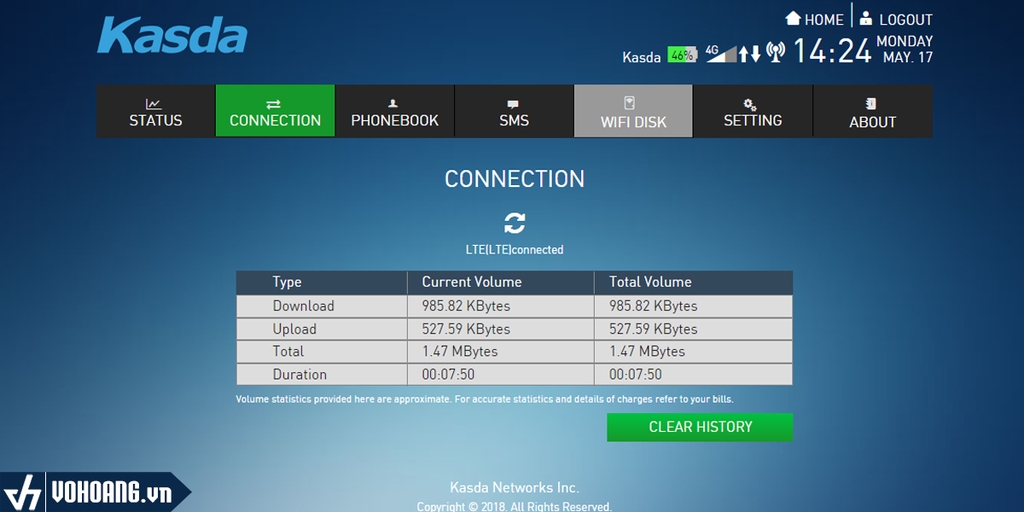Click the MONDAY MAY. 17 date
Viewport: 1024px width, 512px height.
coord(905,50)
